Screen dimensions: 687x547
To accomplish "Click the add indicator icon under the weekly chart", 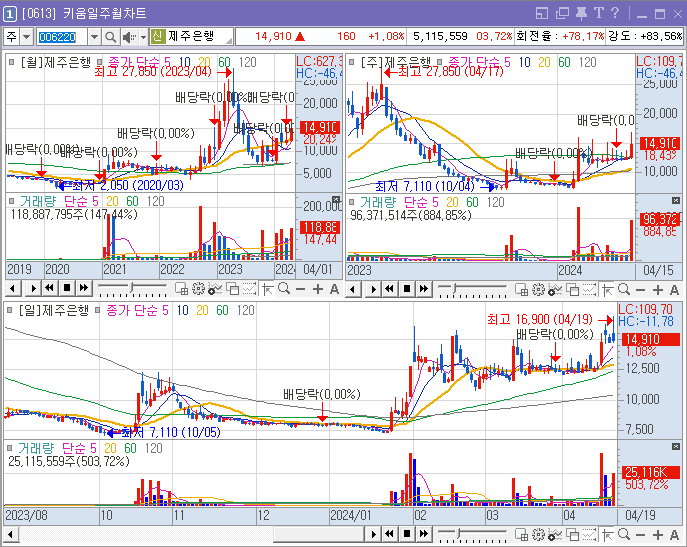I will tap(555, 290).
